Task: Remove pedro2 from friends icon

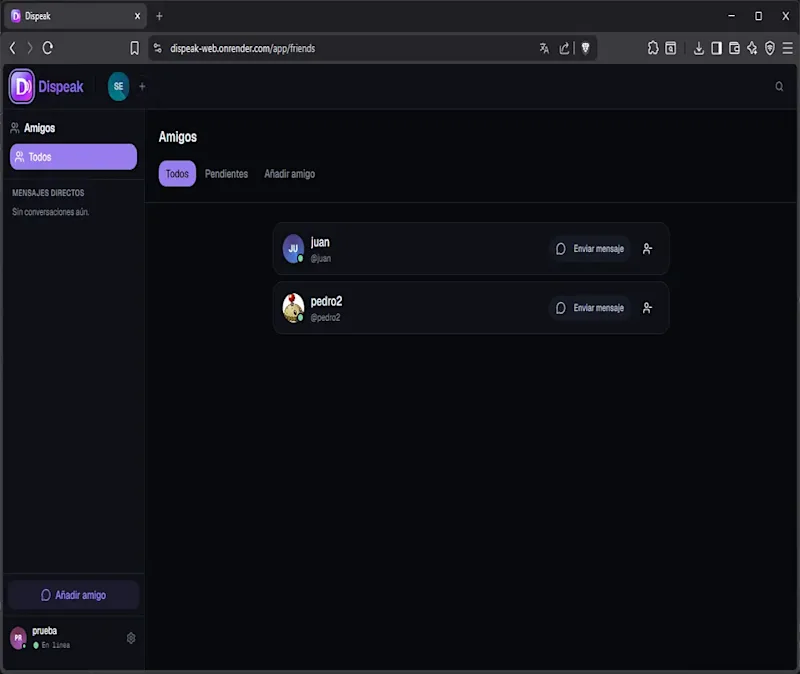Action: coord(647,308)
